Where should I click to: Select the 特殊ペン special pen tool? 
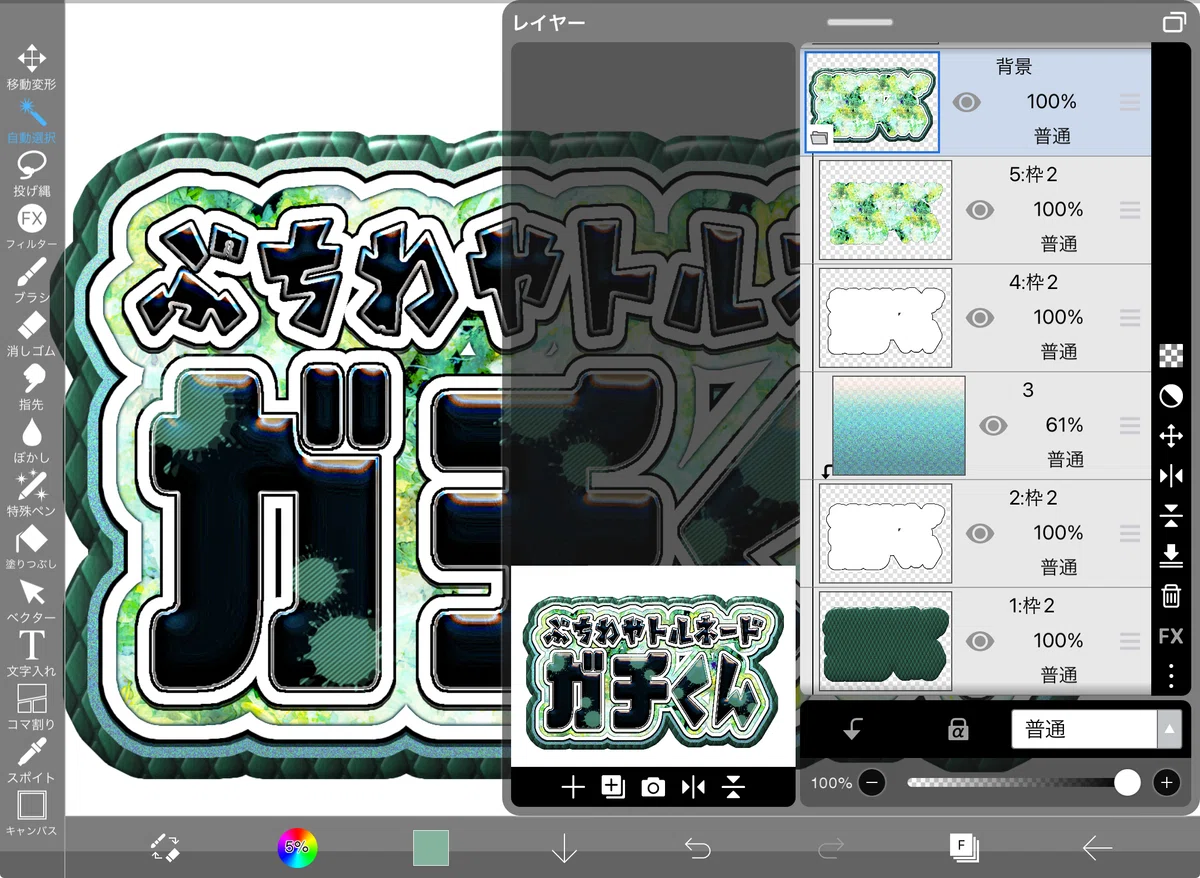[32, 493]
